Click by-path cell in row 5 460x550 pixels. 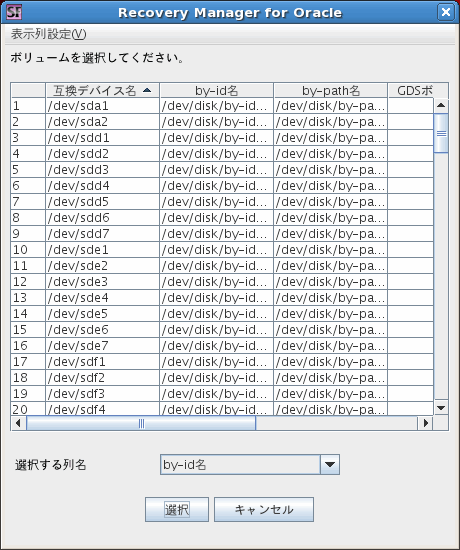click(331, 170)
